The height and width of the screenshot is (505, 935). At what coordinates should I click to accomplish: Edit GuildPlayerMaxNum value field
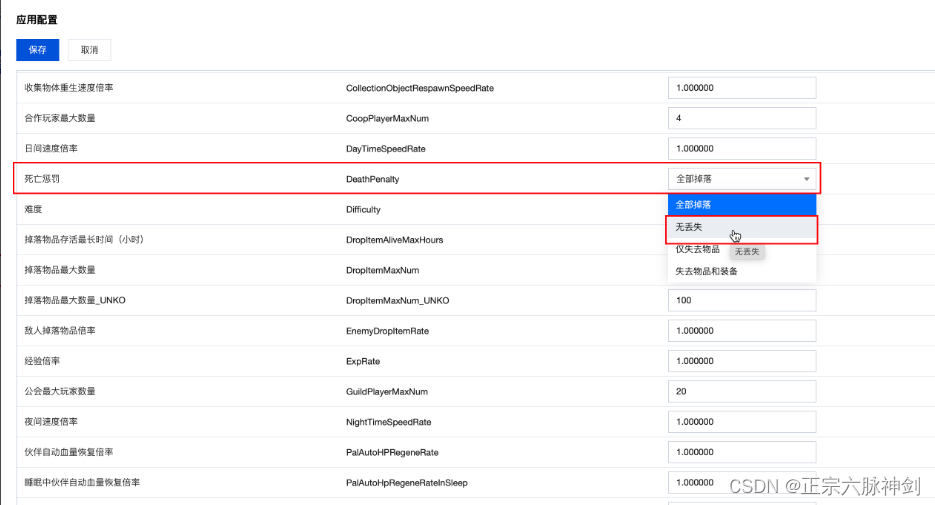(x=742, y=391)
